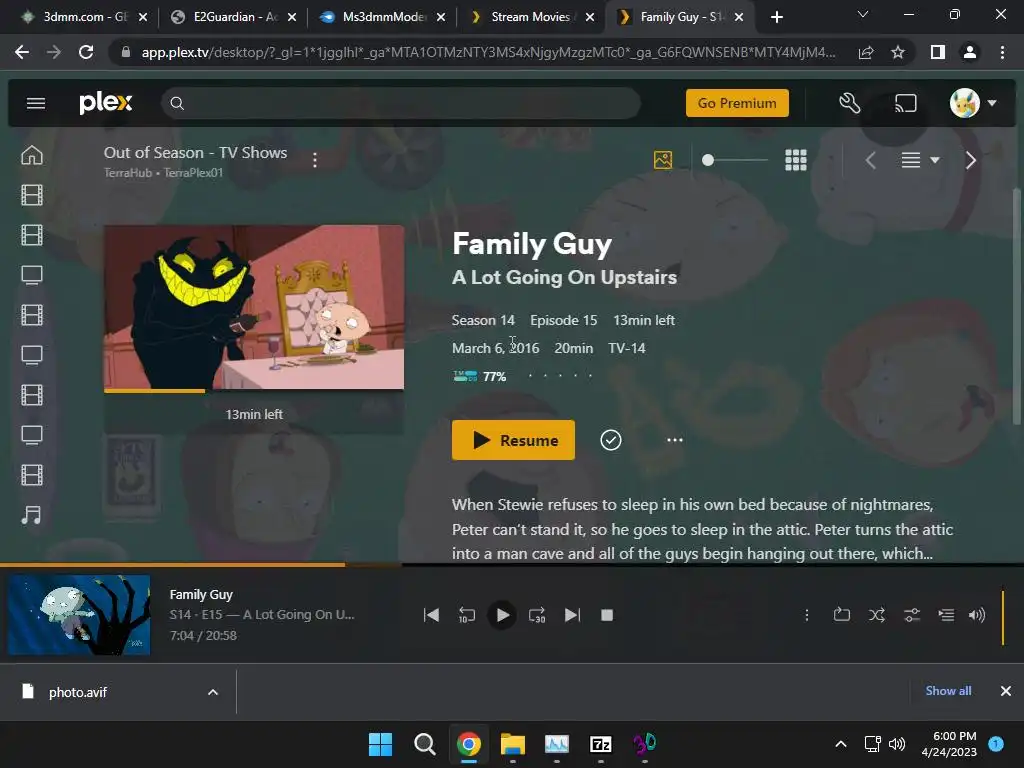
Task: Open the cast to device icon
Action: (905, 103)
